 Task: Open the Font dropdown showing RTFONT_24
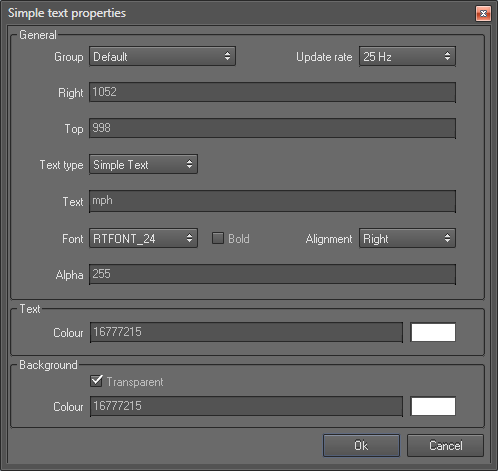click(143, 238)
